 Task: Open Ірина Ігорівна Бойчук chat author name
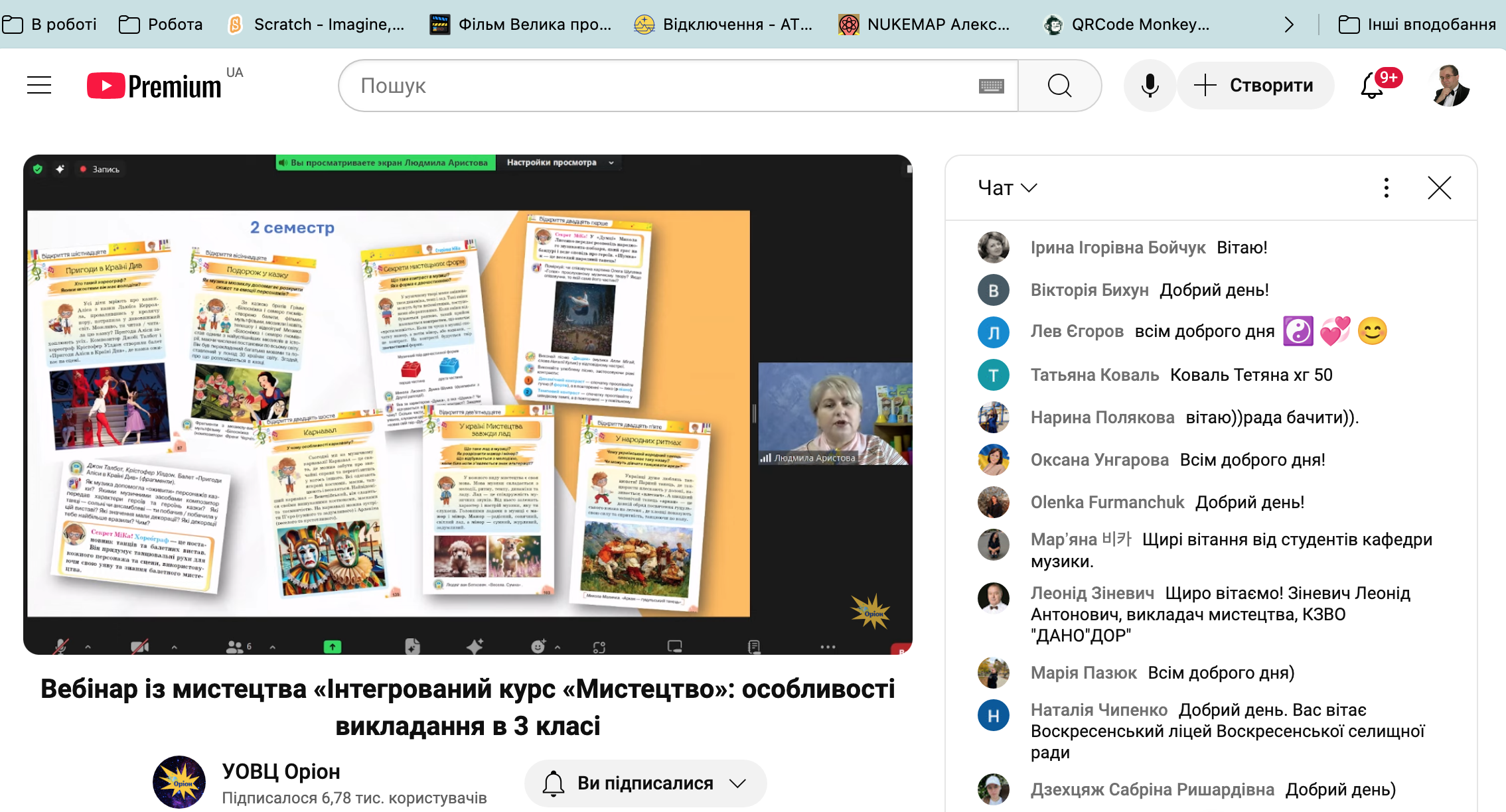pyautogui.click(x=1118, y=247)
